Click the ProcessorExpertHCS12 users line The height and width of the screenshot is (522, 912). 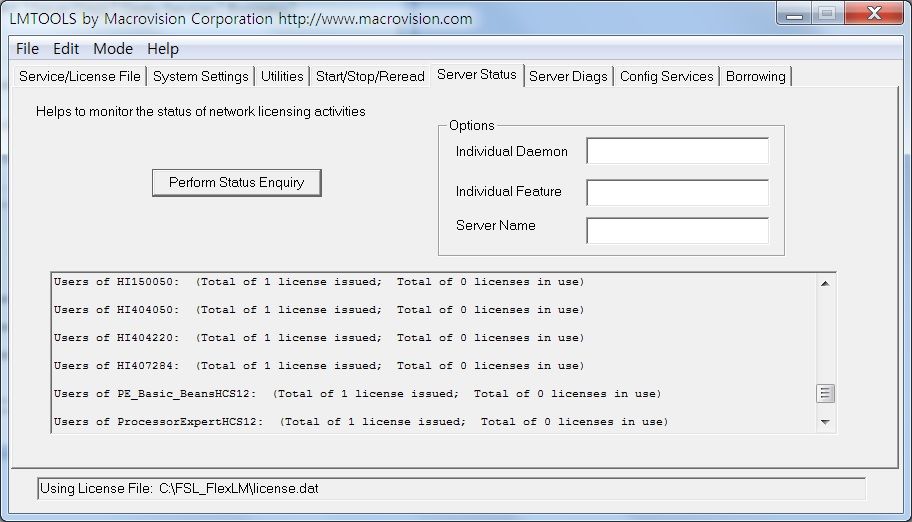click(361, 422)
